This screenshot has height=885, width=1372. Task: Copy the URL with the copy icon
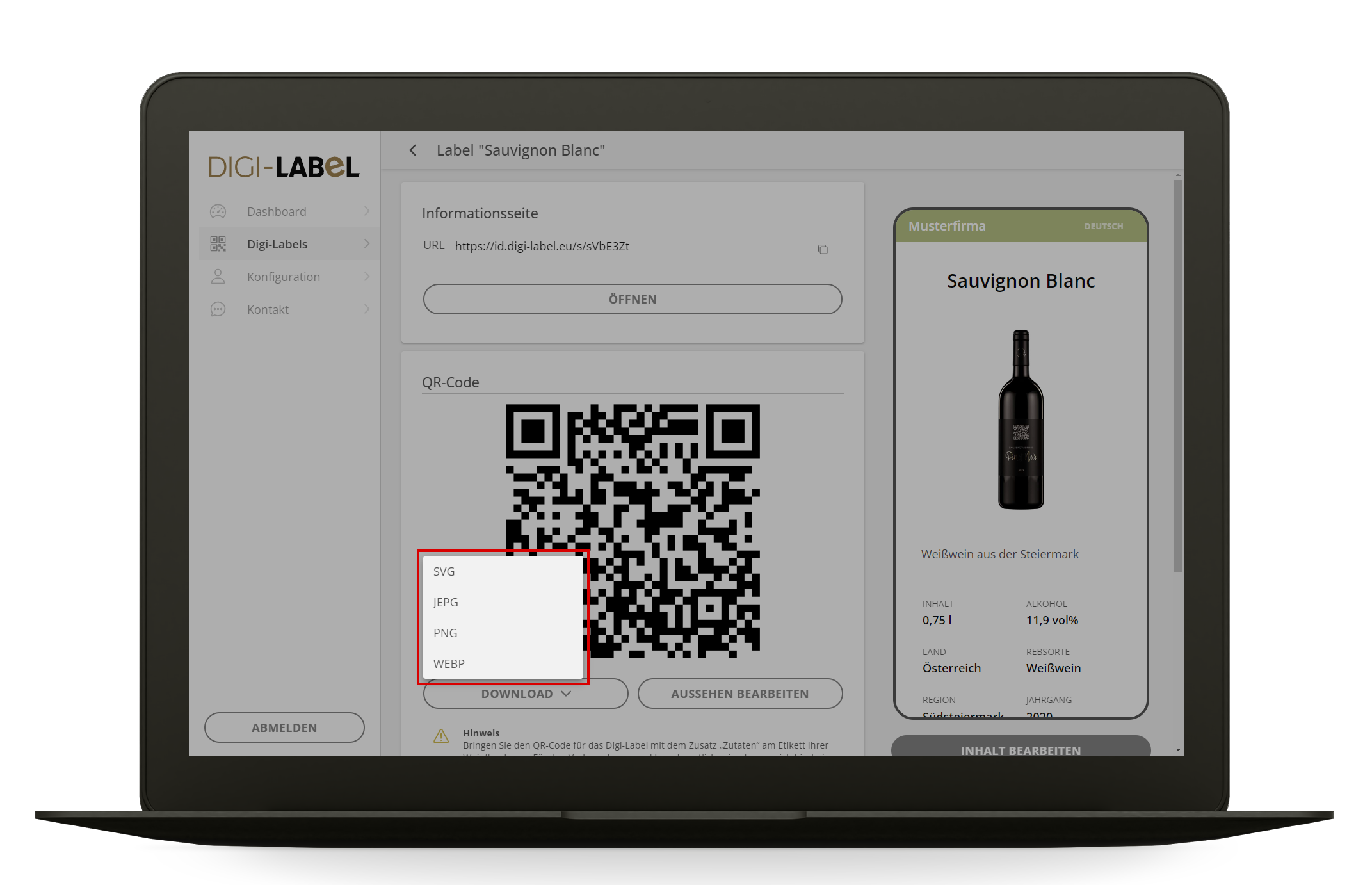click(823, 249)
